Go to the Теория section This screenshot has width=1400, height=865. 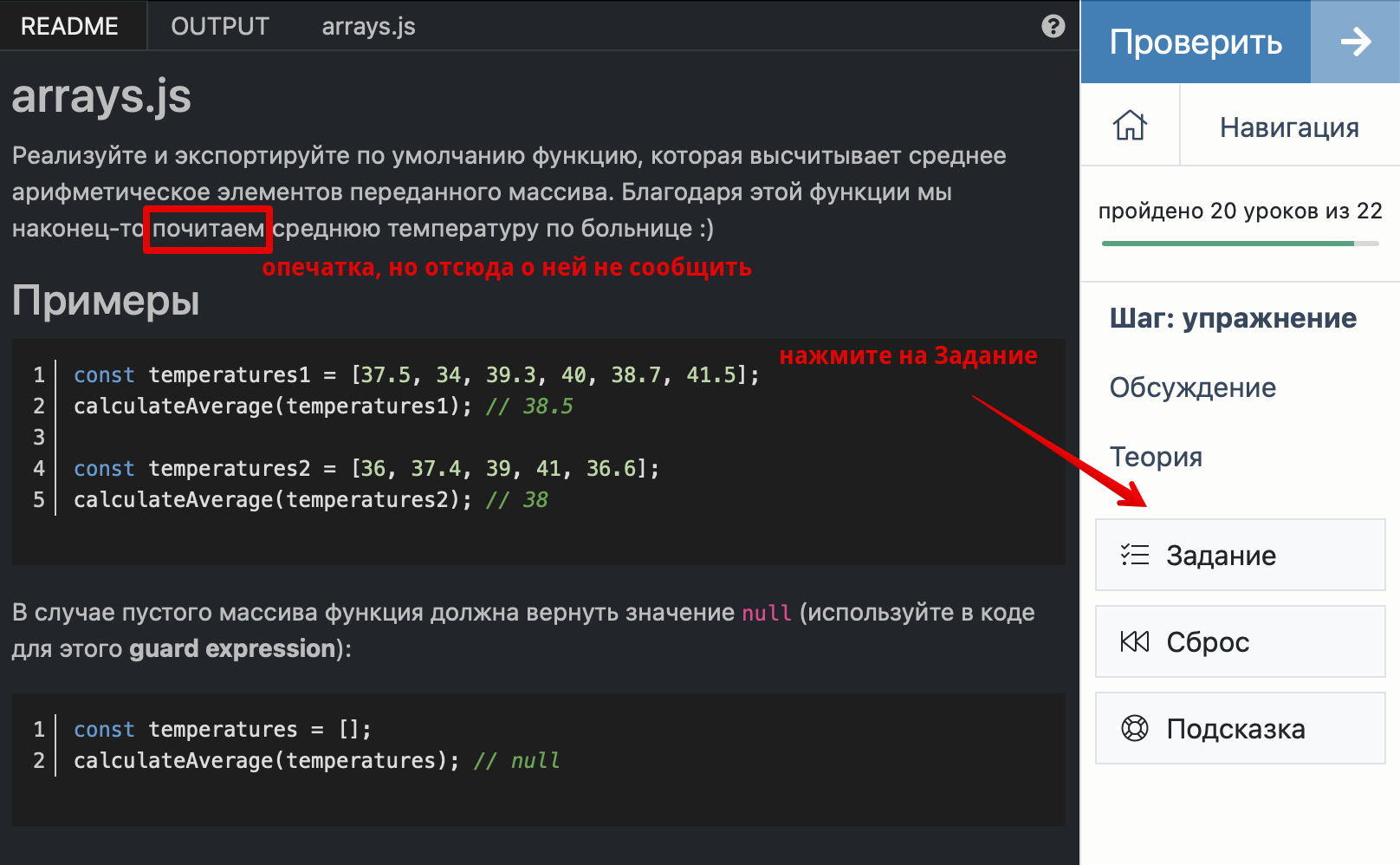tap(1156, 457)
